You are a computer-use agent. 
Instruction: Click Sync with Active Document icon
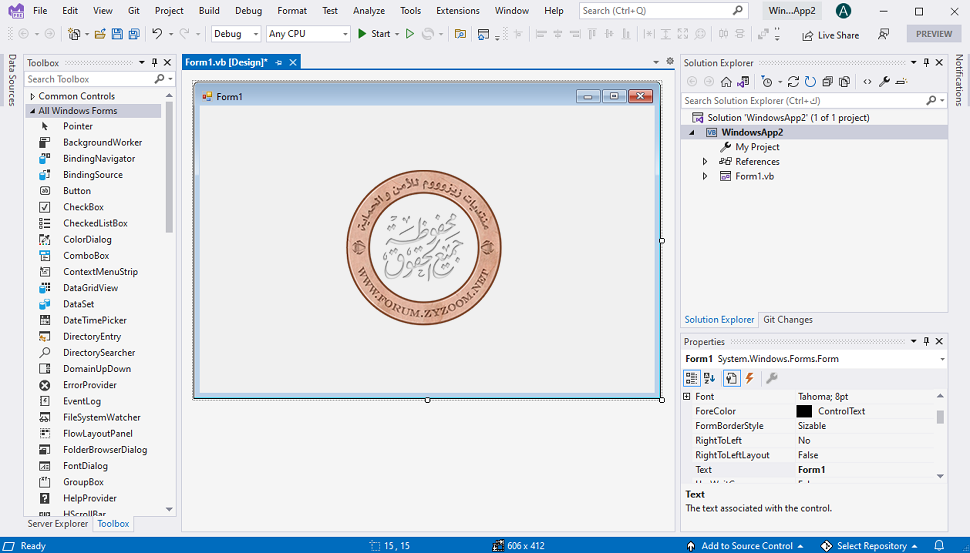[793, 82]
